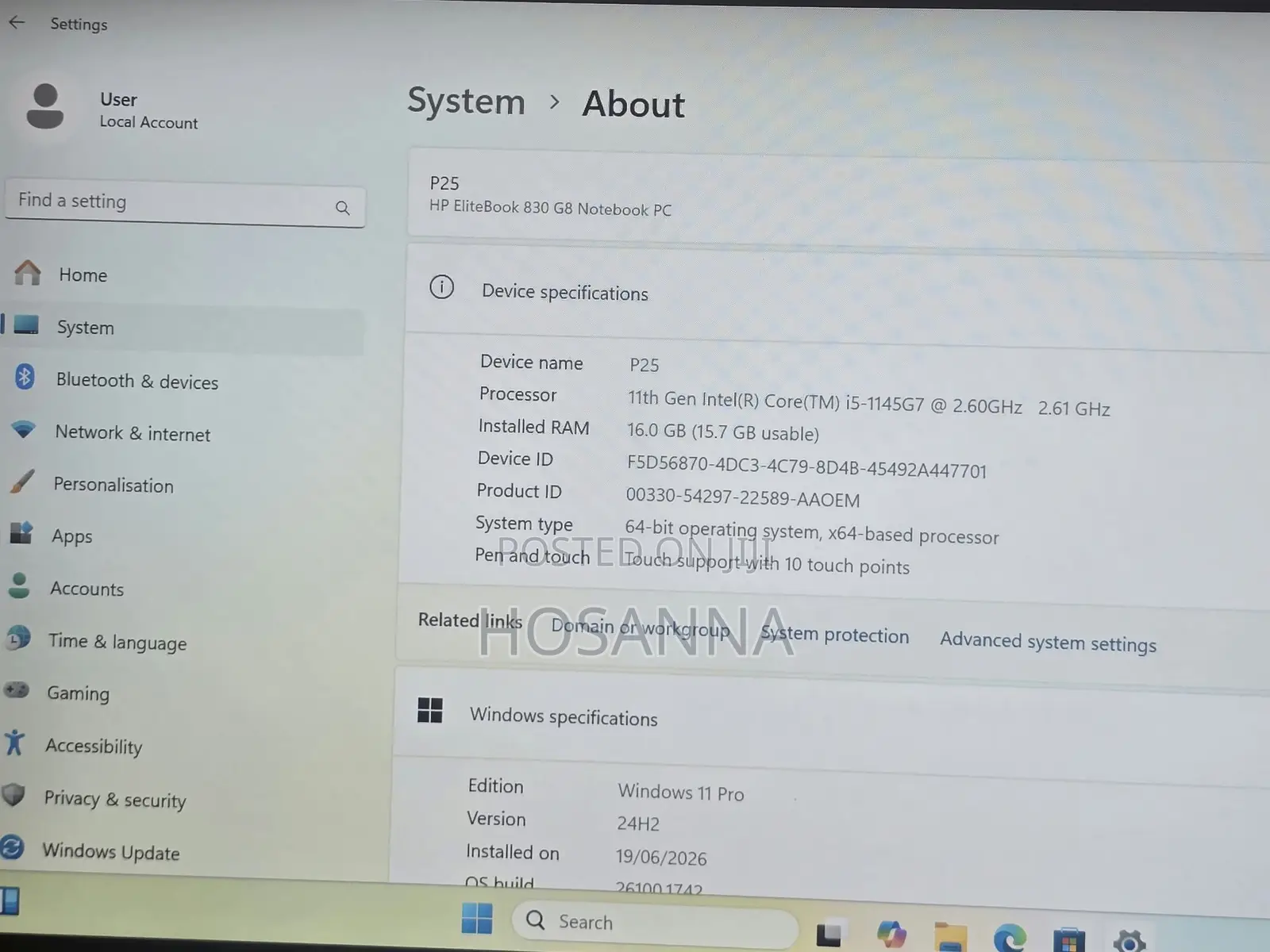The width and height of the screenshot is (1270, 952).
Task: Open File Explorer from the taskbar
Action: (x=950, y=937)
